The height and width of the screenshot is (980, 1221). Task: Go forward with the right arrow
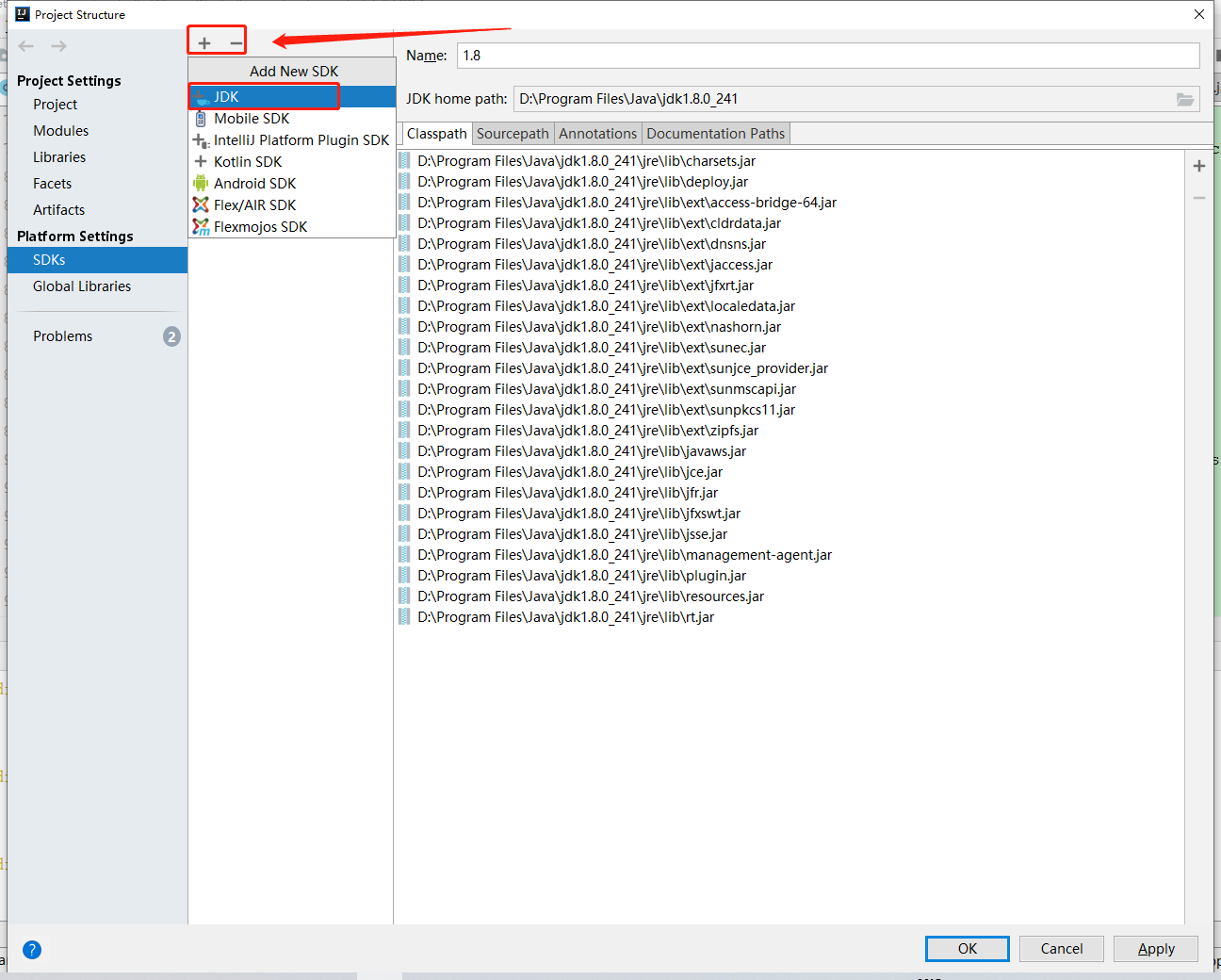click(x=58, y=46)
